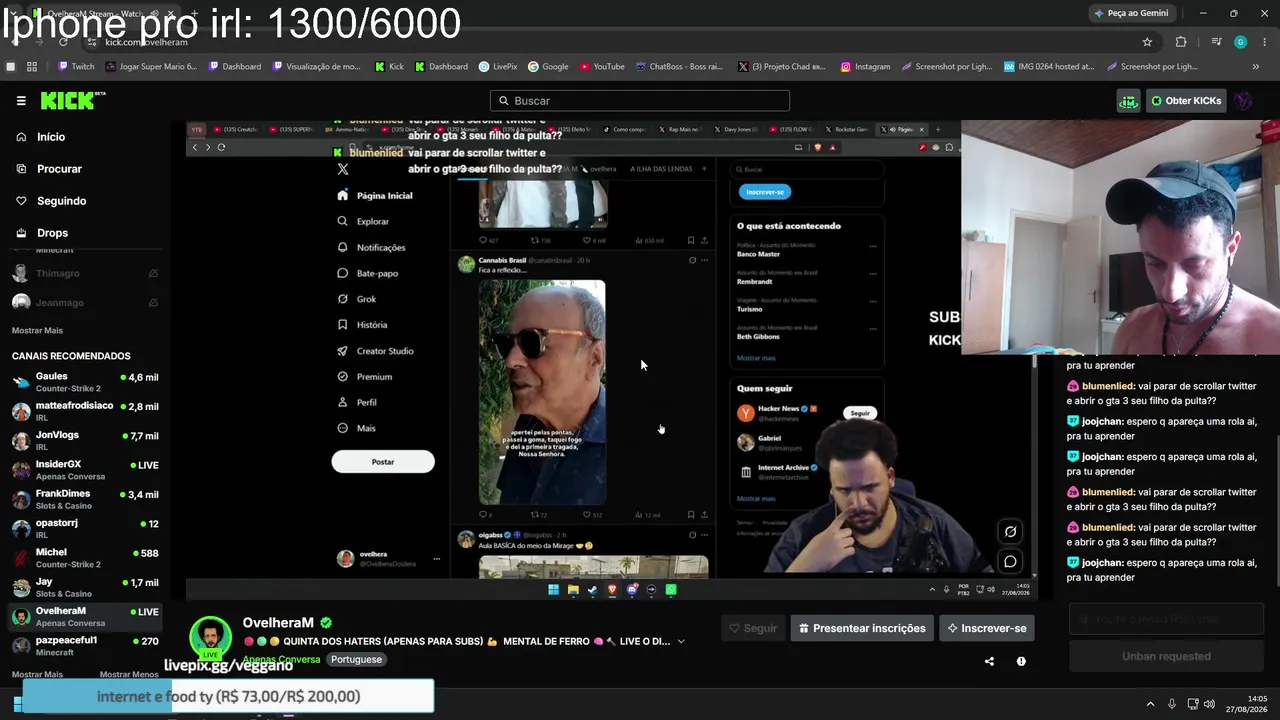The width and height of the screenshot is (1280, 720).
Task: Open the Visualização de mo... bookmark
Action: (315, 67)
